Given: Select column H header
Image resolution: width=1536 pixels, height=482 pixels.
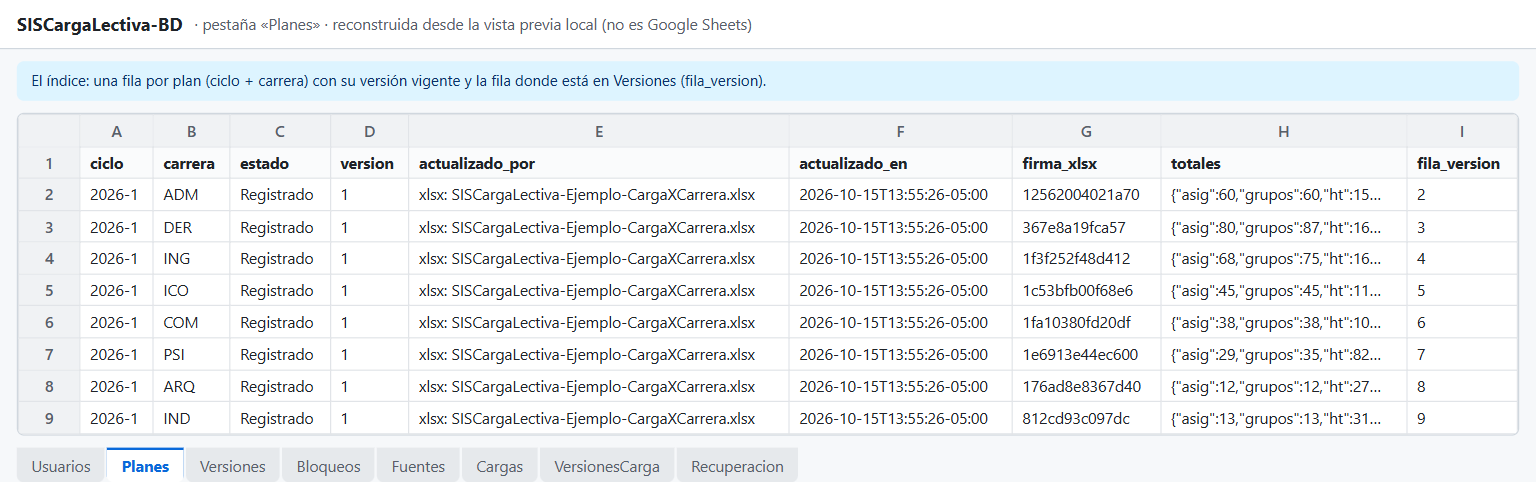Looking at the screenshot, I should coord(1284,131).
